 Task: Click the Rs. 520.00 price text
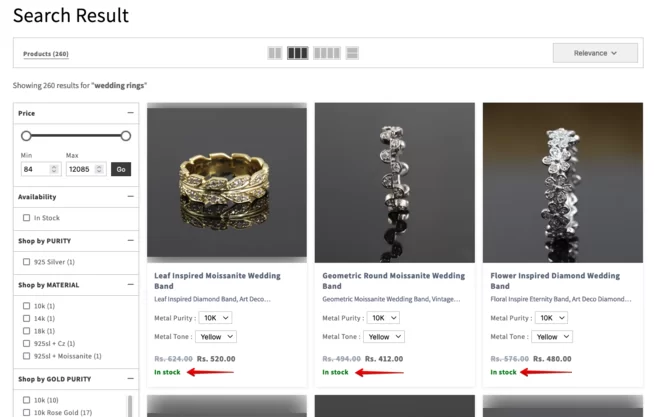pos(216,359)
